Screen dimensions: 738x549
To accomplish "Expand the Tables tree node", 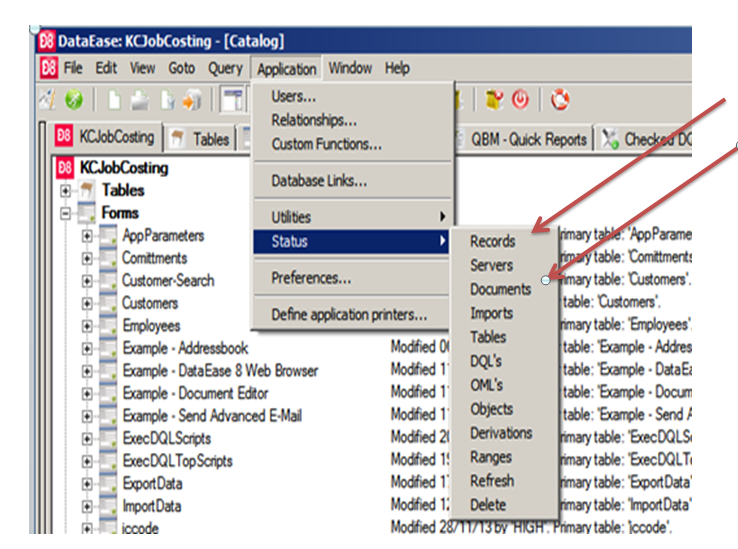I will [65, 191].
